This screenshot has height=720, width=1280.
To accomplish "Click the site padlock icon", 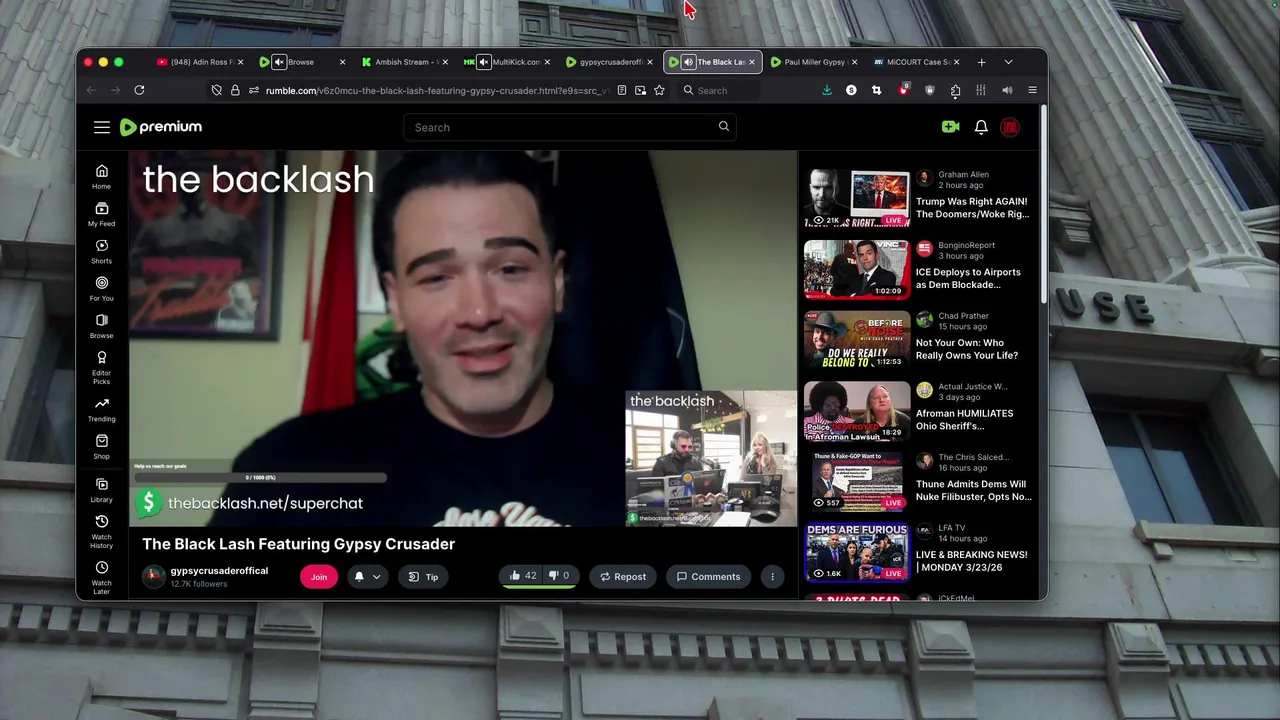I will [x=235, y=90].
